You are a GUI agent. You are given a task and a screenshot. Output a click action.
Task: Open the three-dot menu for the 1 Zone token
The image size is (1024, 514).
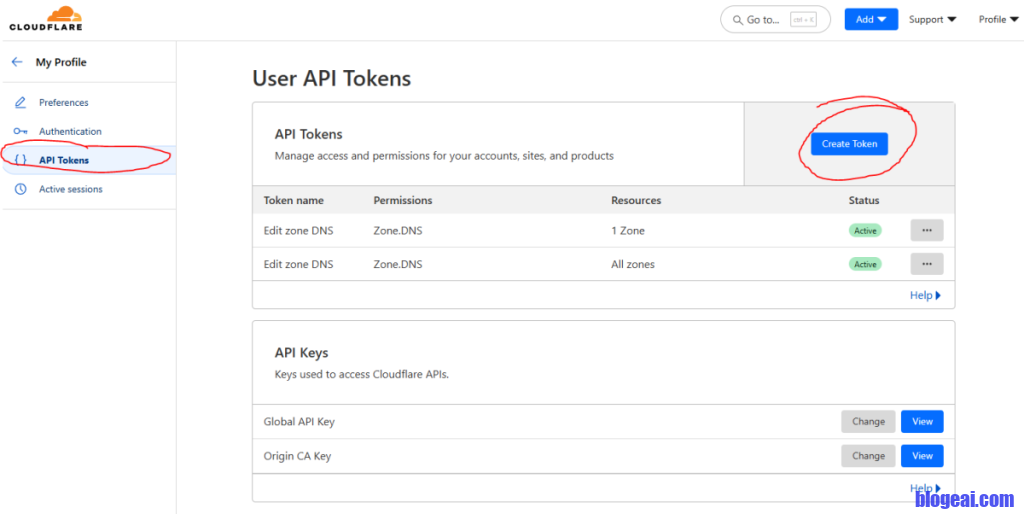point(926,230)
